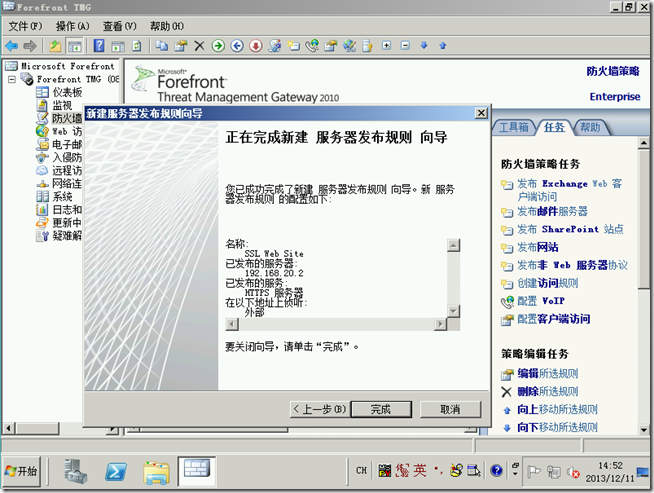Click 取消 to cancel the wizard
This screenshot has width=654, height=493.
pyautogui.click(x=450, y=409)
